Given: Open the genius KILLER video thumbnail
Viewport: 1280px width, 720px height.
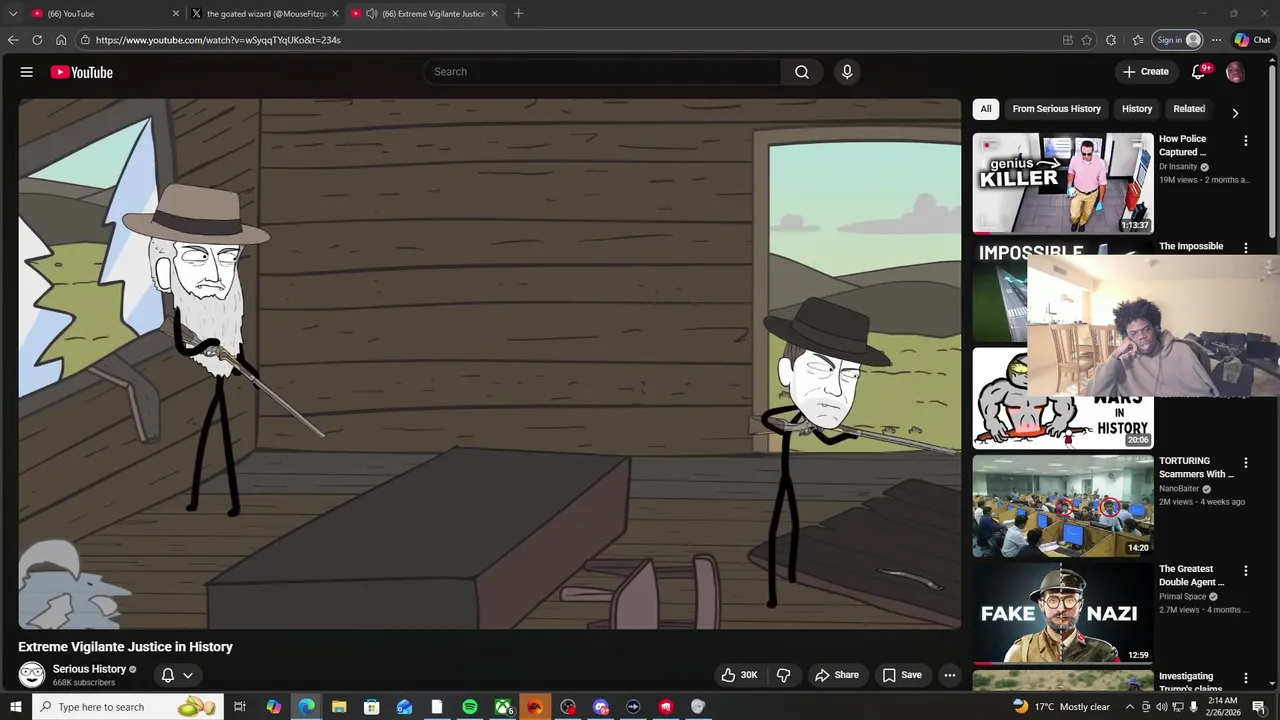Looking at the screenshot, I should pos(1063,183).
